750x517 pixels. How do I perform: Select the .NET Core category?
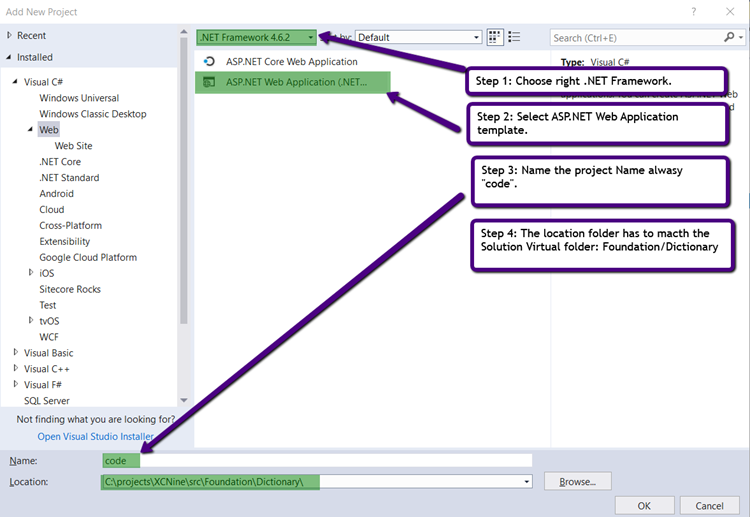click(60, 162)
